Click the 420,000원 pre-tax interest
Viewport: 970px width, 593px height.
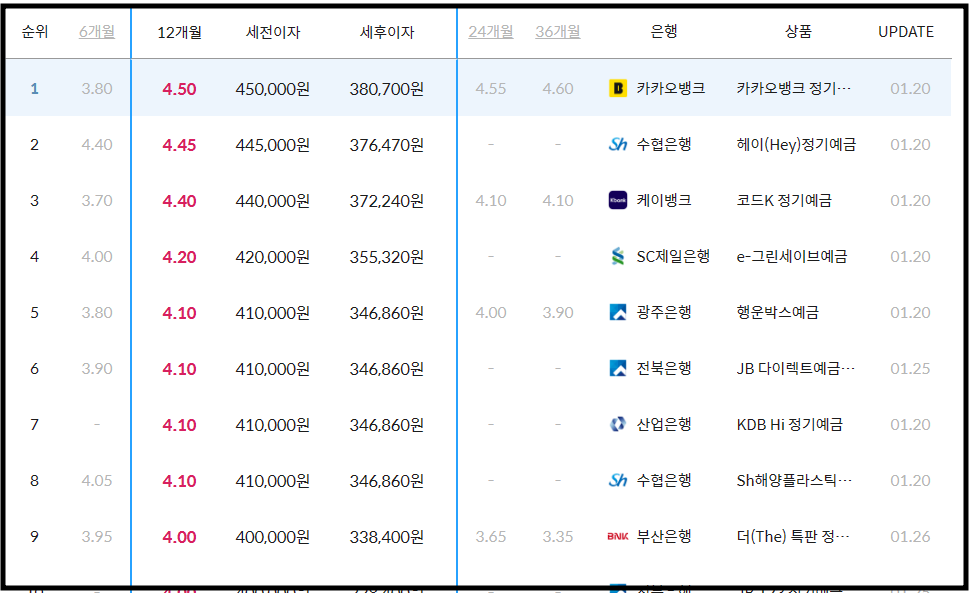pyautogui.click(x=273, y=257)
